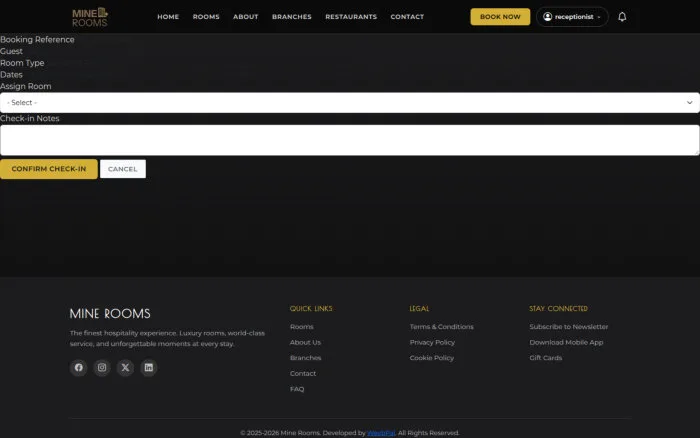
Task: Open the developer link in copyright line
Action: click(381, 433)
